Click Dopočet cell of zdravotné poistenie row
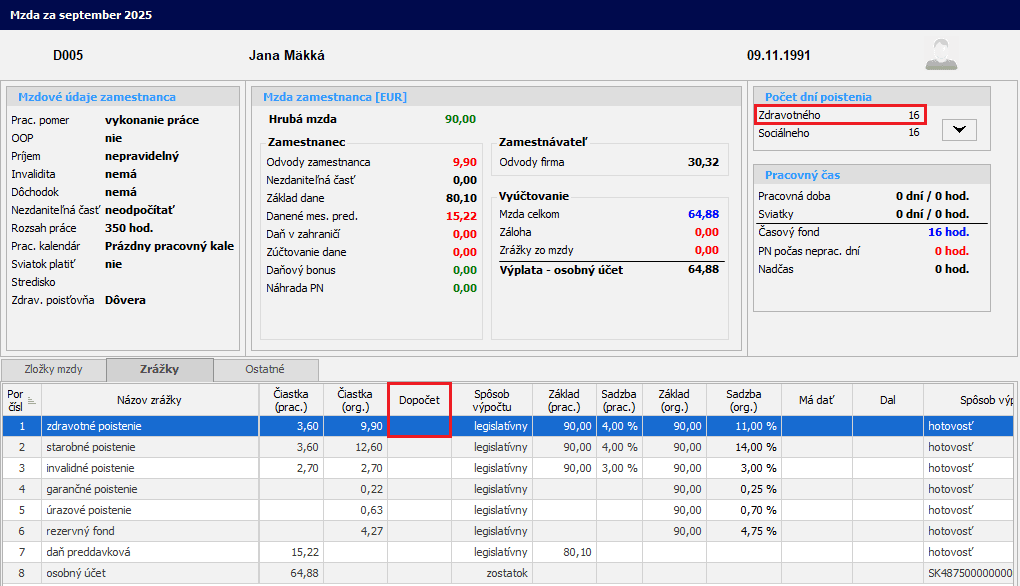Image resolution: width=1020 pixels, height=586 pixels. coord(419,426)
